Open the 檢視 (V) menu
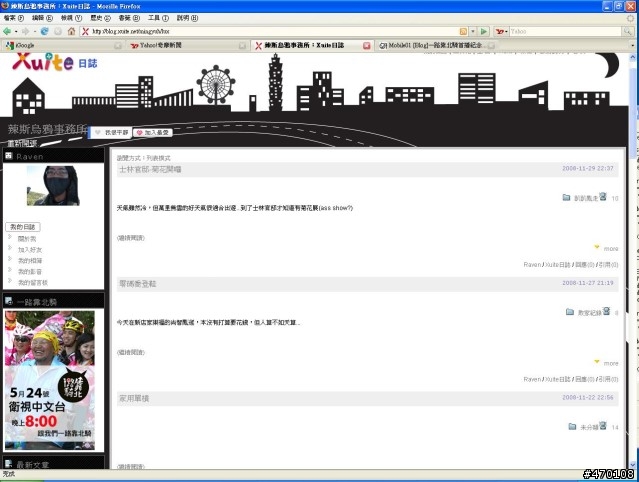This screenshot has width=639, height=482. (71, 18)
